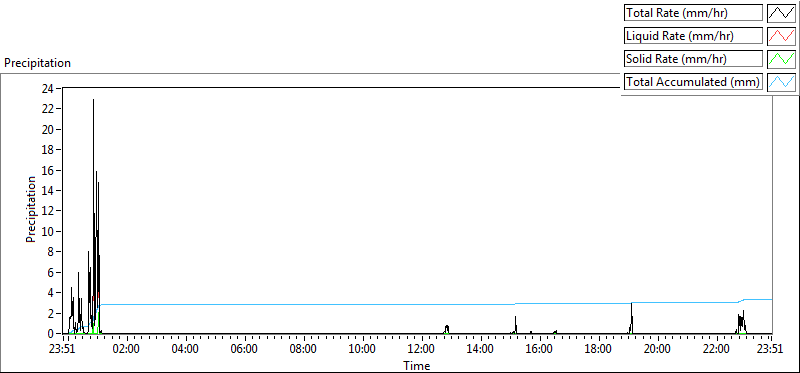Click the 24 maximum value on Y axis

pyautogui.click(x=49, y=88)
